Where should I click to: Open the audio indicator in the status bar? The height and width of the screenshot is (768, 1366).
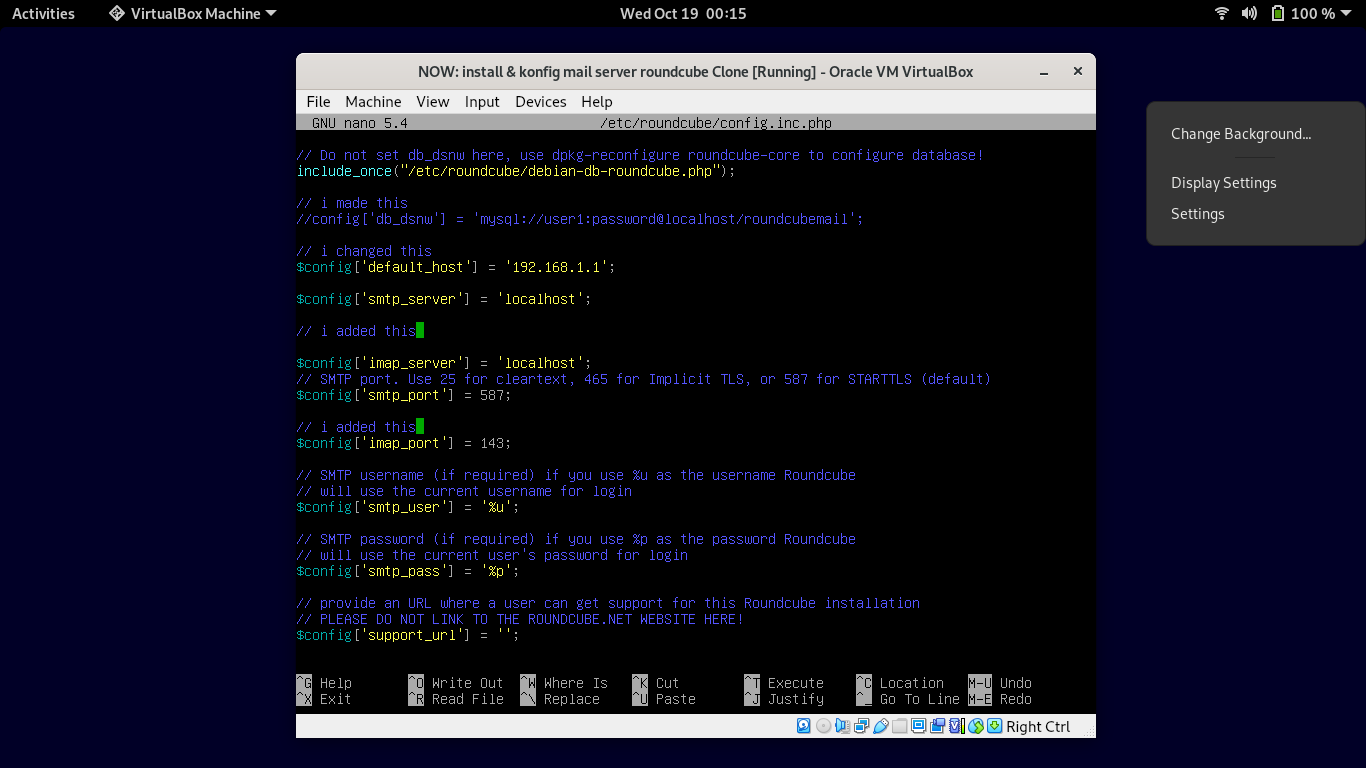pyautogui.click(x=842, y=727)
